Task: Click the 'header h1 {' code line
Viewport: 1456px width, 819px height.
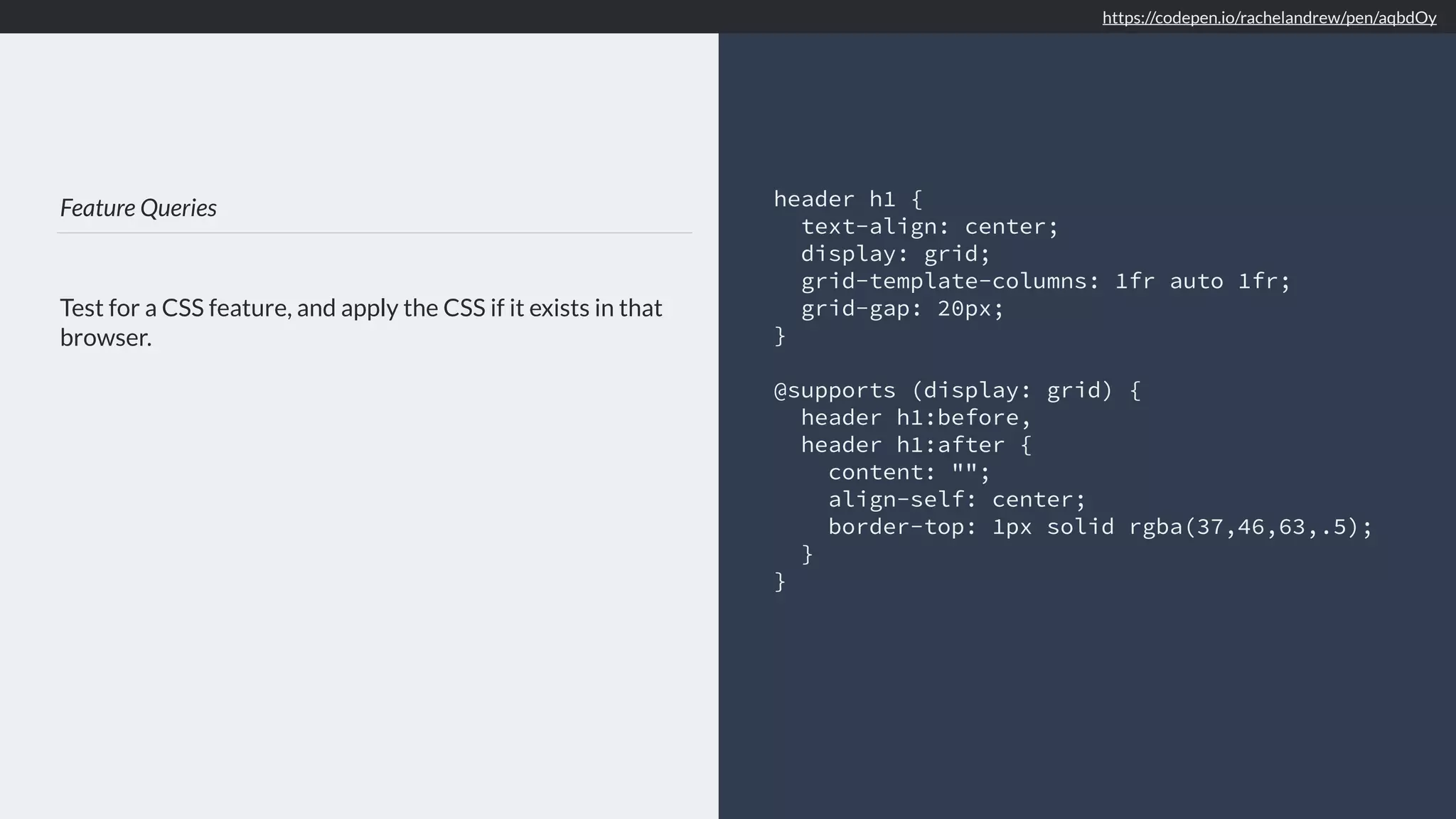Action: 847,199
